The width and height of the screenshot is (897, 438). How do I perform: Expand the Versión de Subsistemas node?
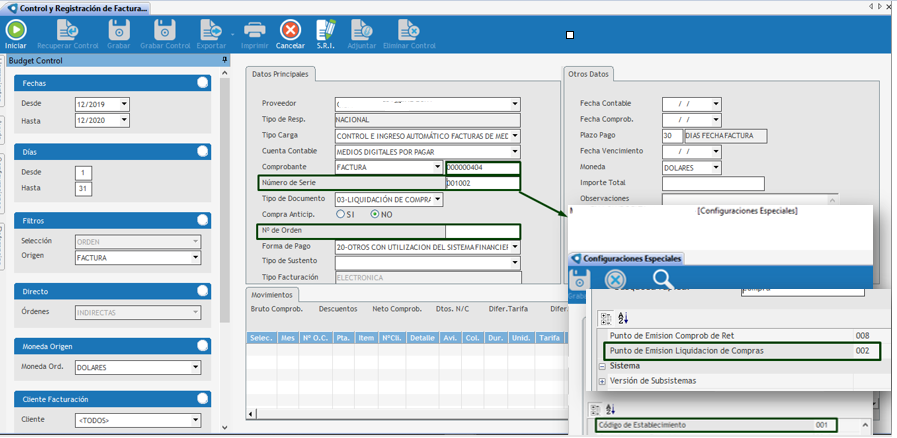[602, 381]
